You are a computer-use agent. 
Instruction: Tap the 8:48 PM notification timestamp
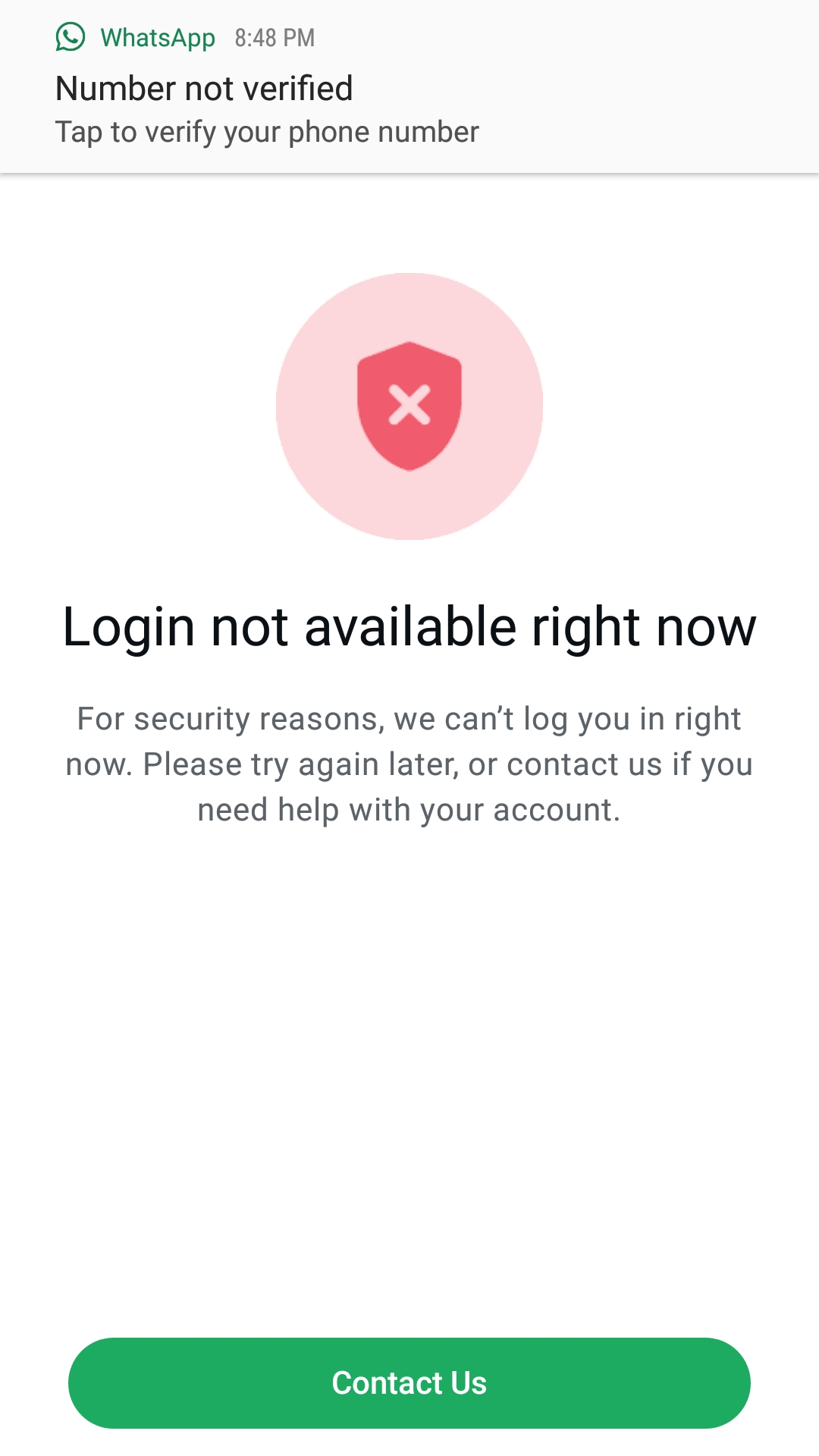[x=275, y=38]
